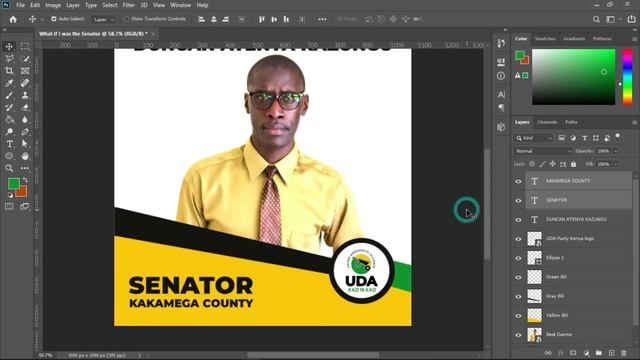The height and width of the screenshot is (360, 640).
Task: Select the Eyedropper tool
Action: coord(9,83)
